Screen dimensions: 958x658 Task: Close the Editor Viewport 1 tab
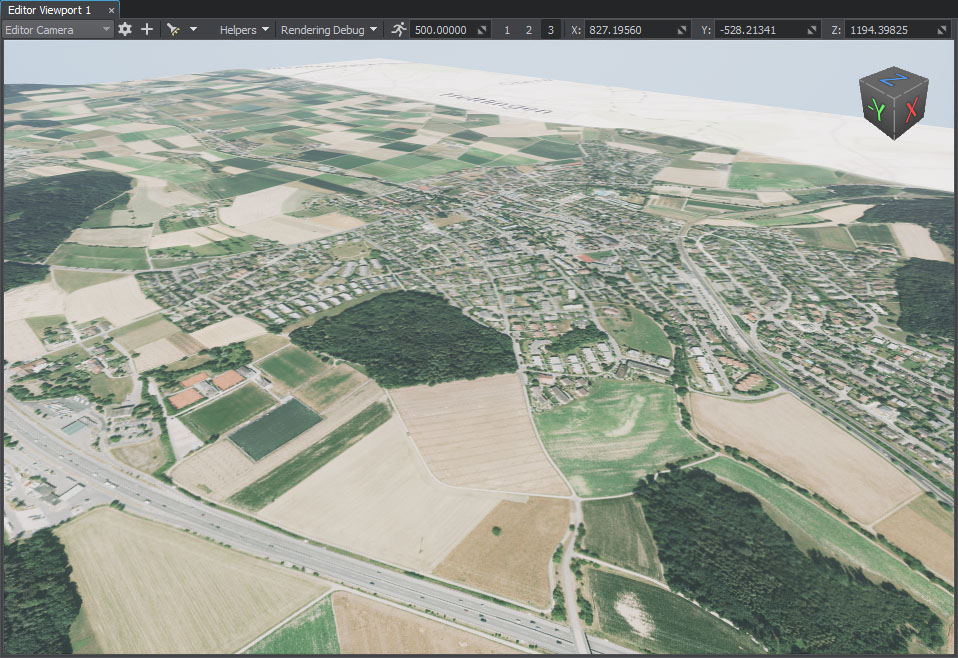pos(112,10)
